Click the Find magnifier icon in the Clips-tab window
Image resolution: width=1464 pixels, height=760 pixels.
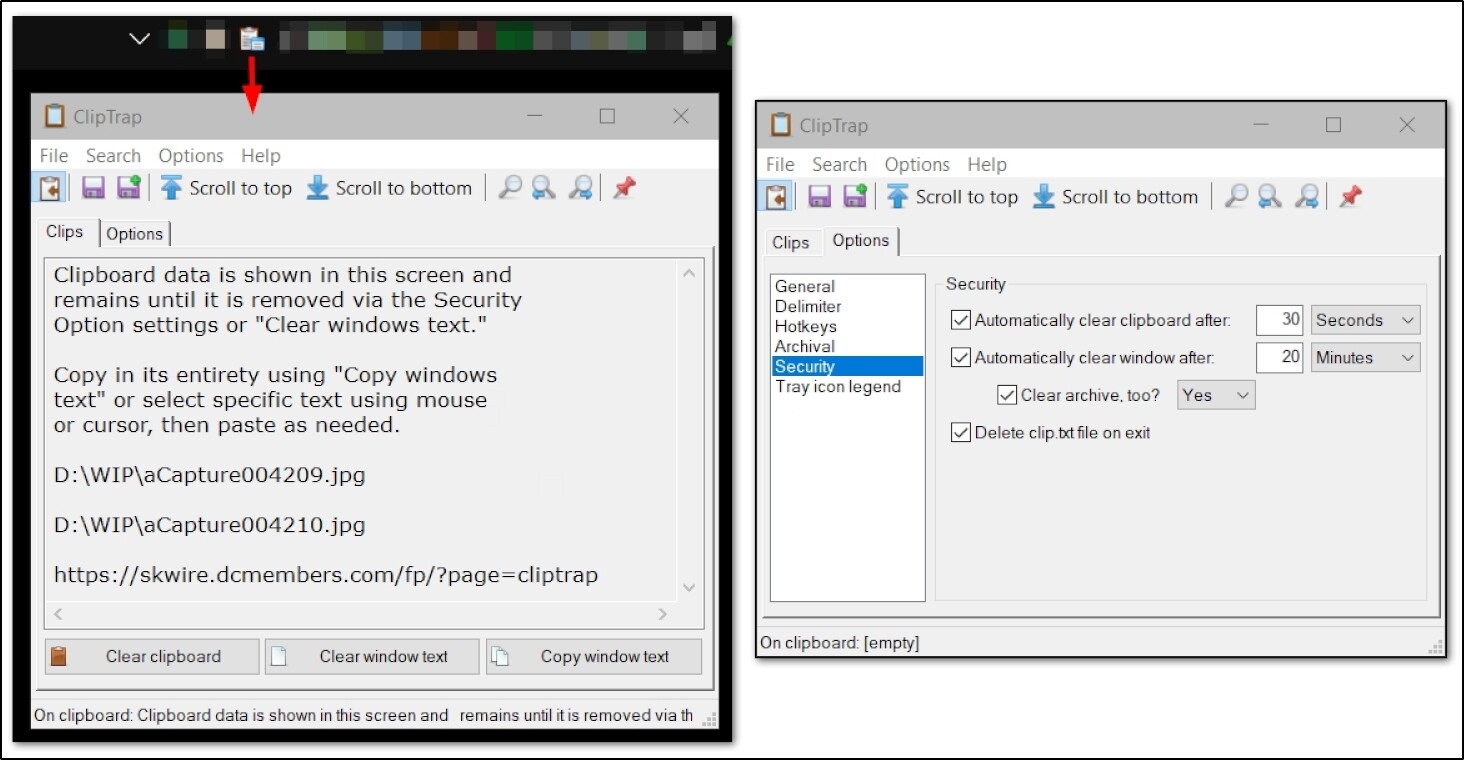[510, 188]
